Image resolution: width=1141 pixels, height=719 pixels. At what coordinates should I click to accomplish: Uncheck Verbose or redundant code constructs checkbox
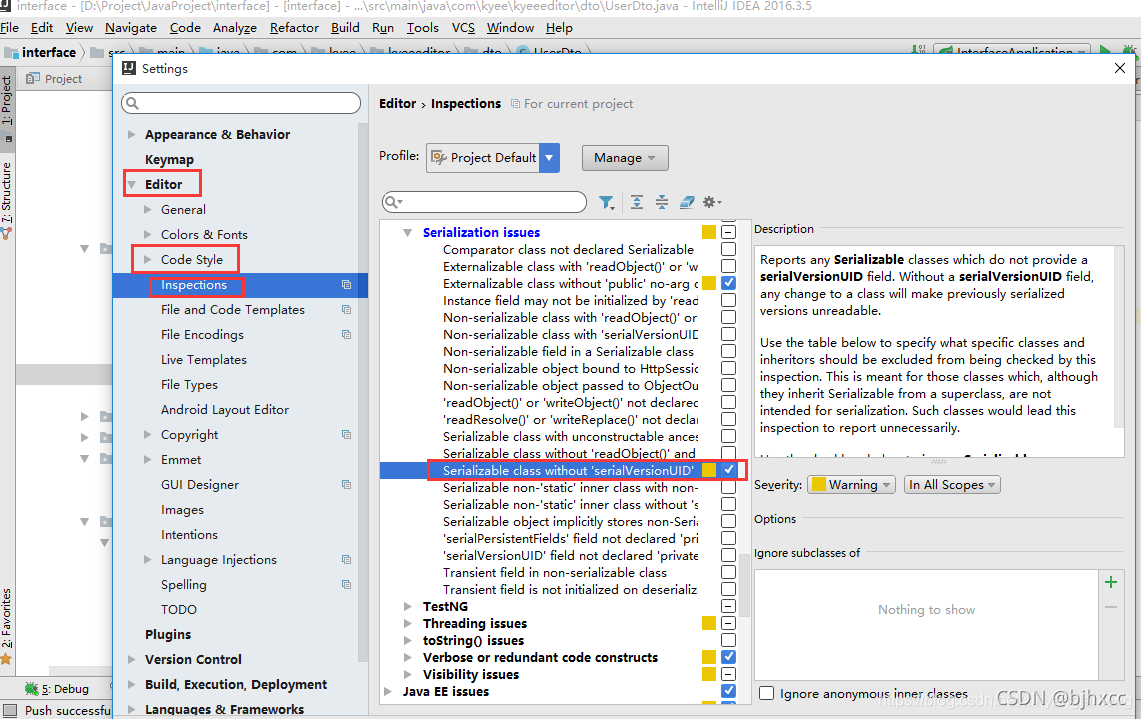(728, 657)
